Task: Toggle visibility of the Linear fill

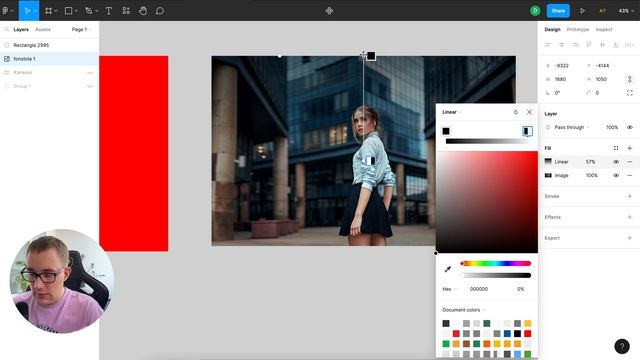Action: 616,162
